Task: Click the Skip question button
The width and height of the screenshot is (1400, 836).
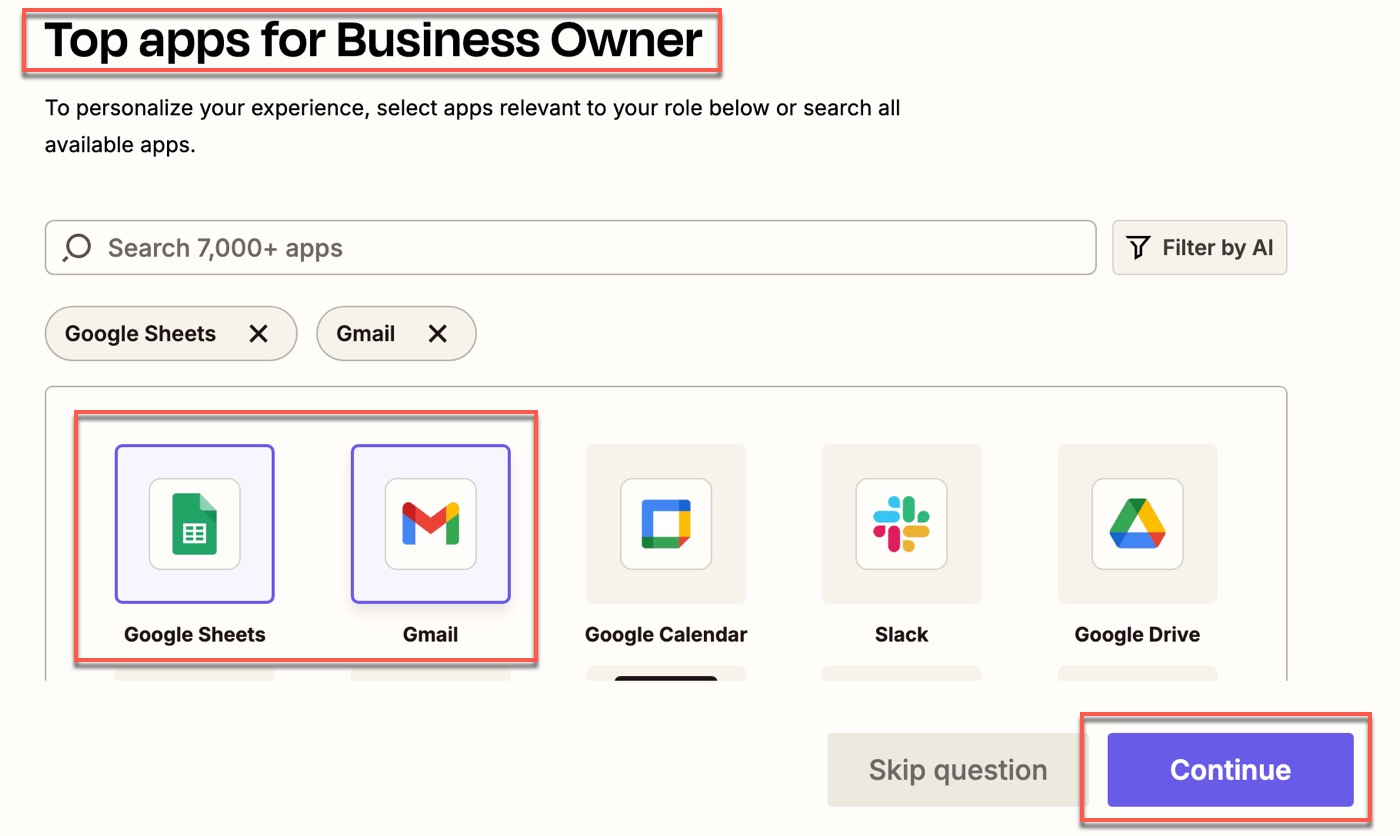Action: click(958, 770)
